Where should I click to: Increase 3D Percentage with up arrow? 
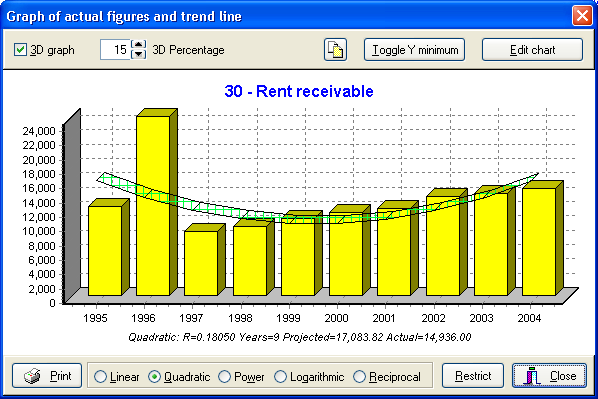[x=138, y=45]
